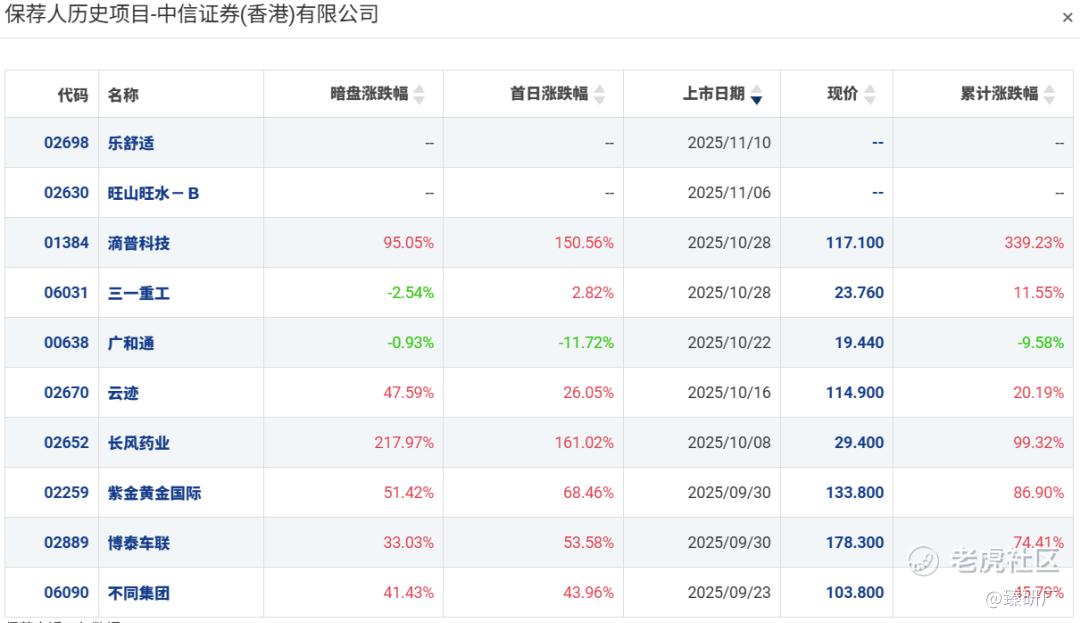The height and width of the screenshot is (623, 1080).
Task: Open stock 旺山旺水－B
Action: (154, 193)
